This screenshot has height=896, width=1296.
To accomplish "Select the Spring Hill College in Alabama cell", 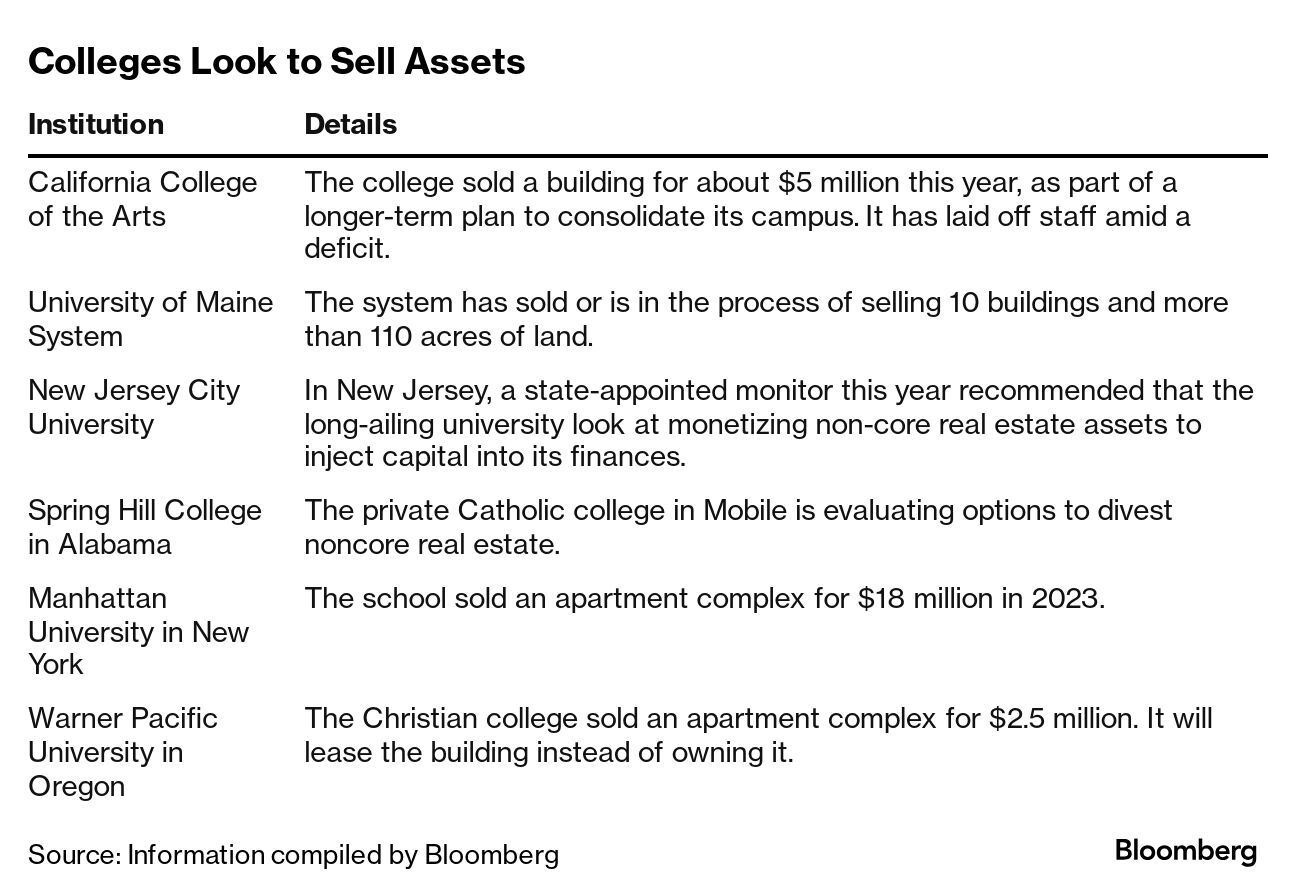I will point(144,527).
